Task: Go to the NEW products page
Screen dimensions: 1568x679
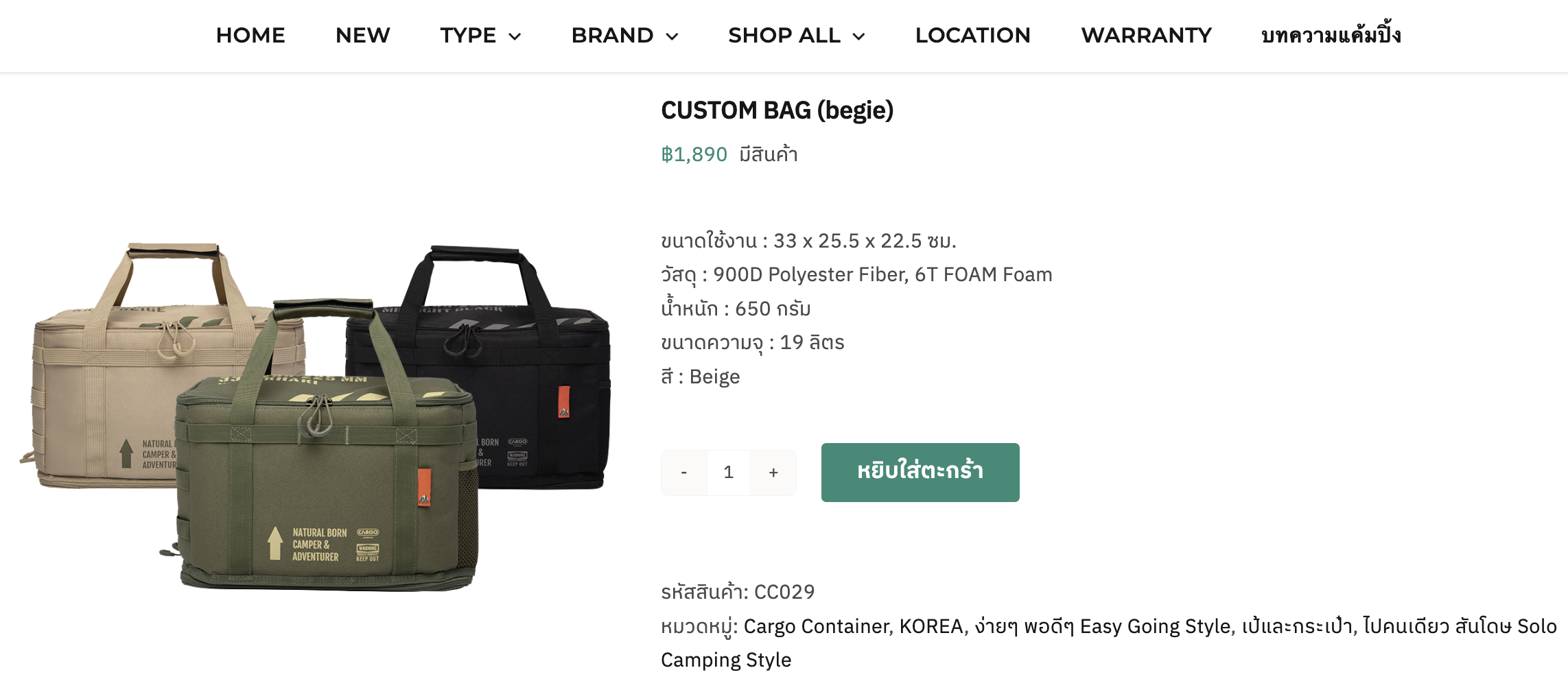Action: pos(362,36)
